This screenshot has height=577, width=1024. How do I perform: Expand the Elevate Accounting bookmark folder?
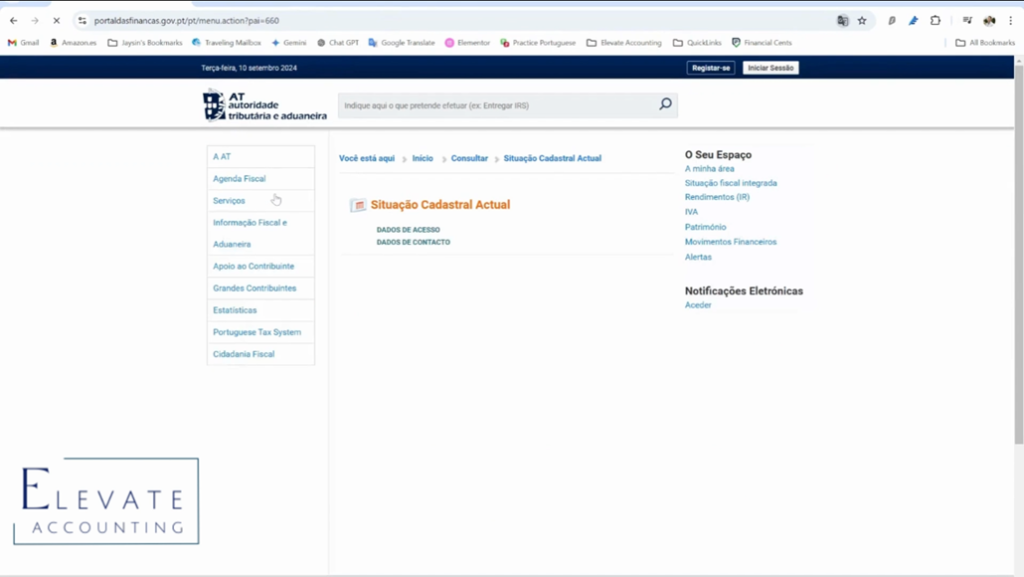click(x=624, y=43)
